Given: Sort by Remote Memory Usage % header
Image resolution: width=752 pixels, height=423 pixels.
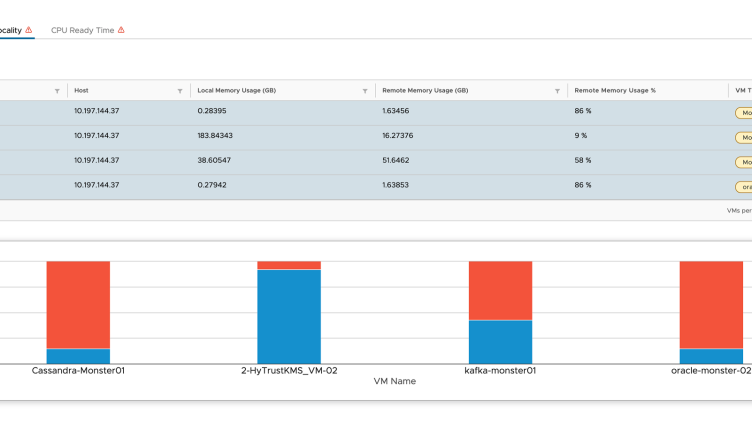Looking at the screenshot, I should 615,90.
